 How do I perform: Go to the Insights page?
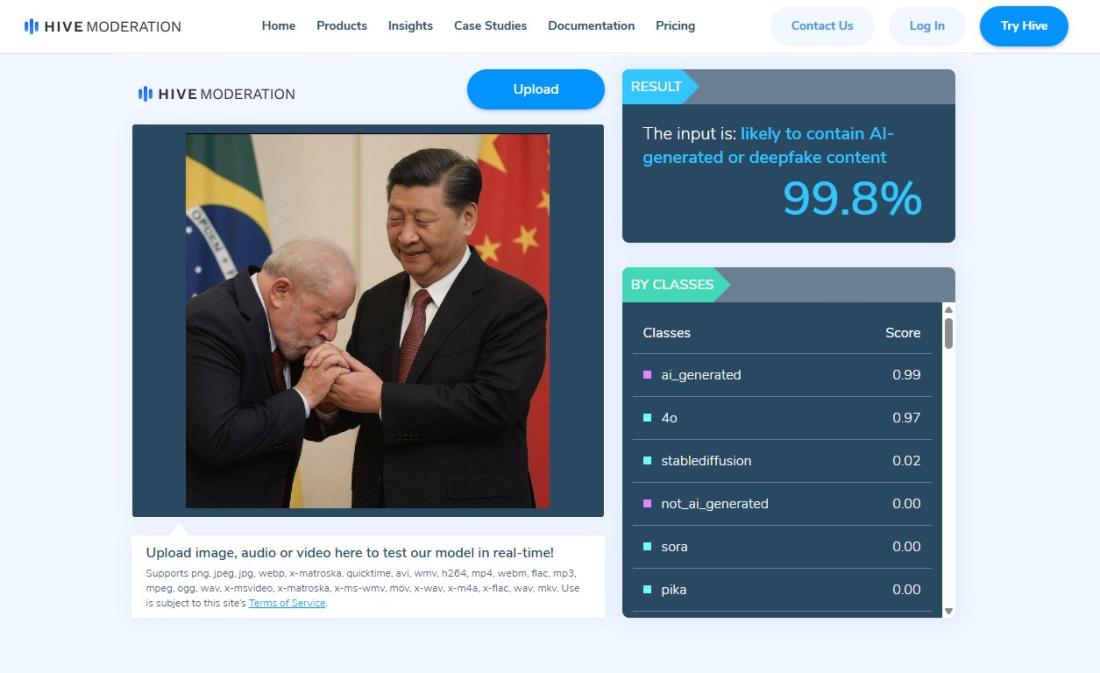(x=410, y=26)
